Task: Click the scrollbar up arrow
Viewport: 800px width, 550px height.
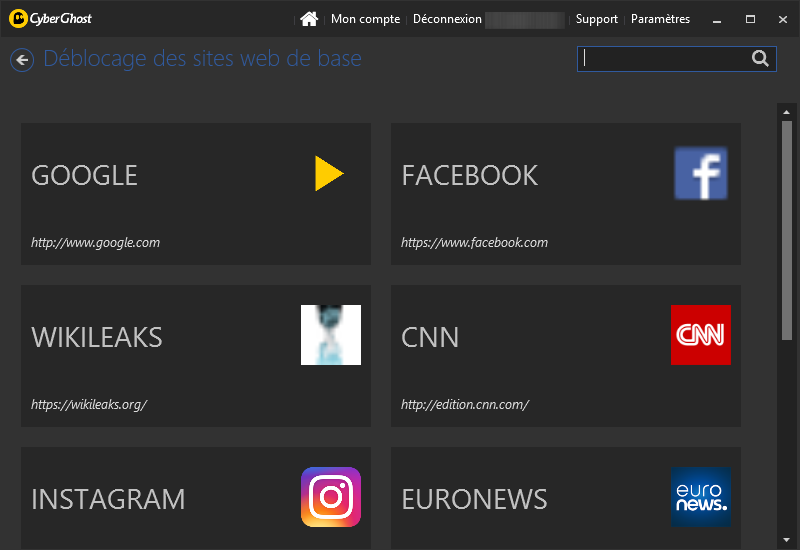Action: [786, 112]
